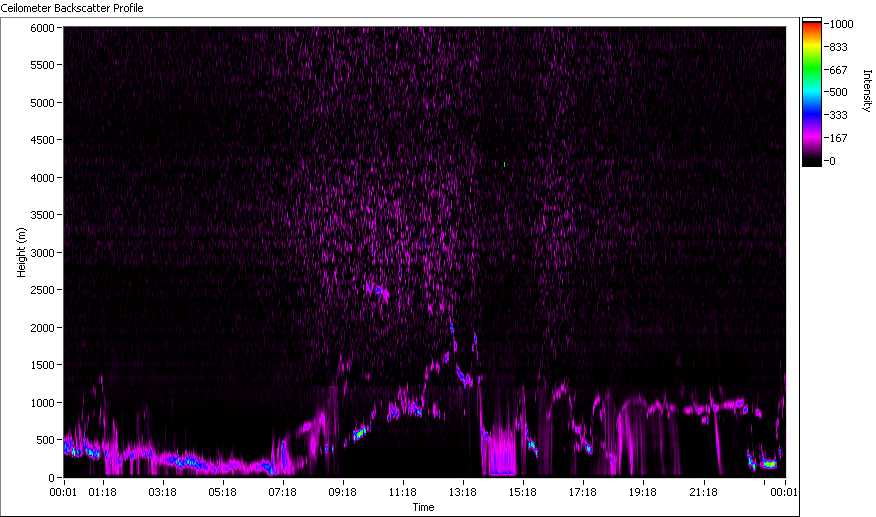Click the isolated green pixel near 4200 m
This screenshot has height=517, width=876.
pyautogui.click(x=504, y=164)
